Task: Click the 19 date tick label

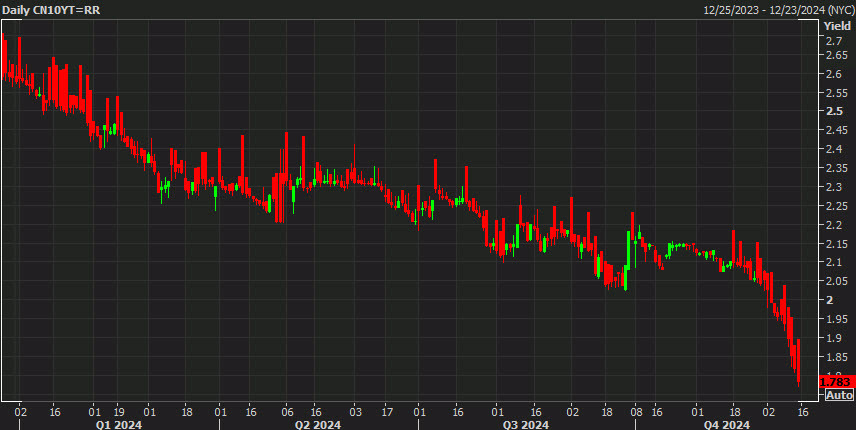Action: click(120, 412)
